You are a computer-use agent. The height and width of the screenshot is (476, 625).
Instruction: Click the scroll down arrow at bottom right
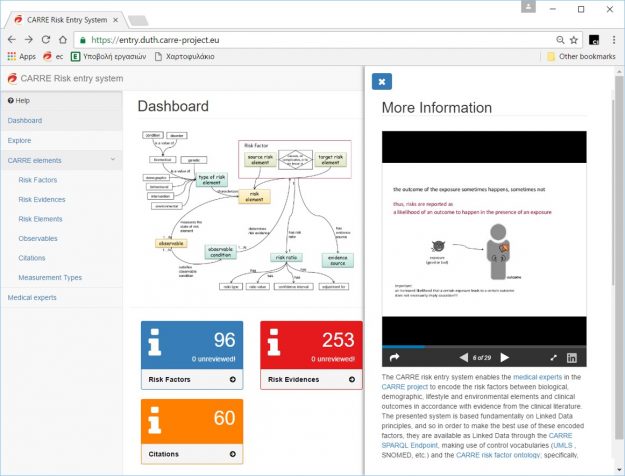pyautogui.click(x=619, y=470)
